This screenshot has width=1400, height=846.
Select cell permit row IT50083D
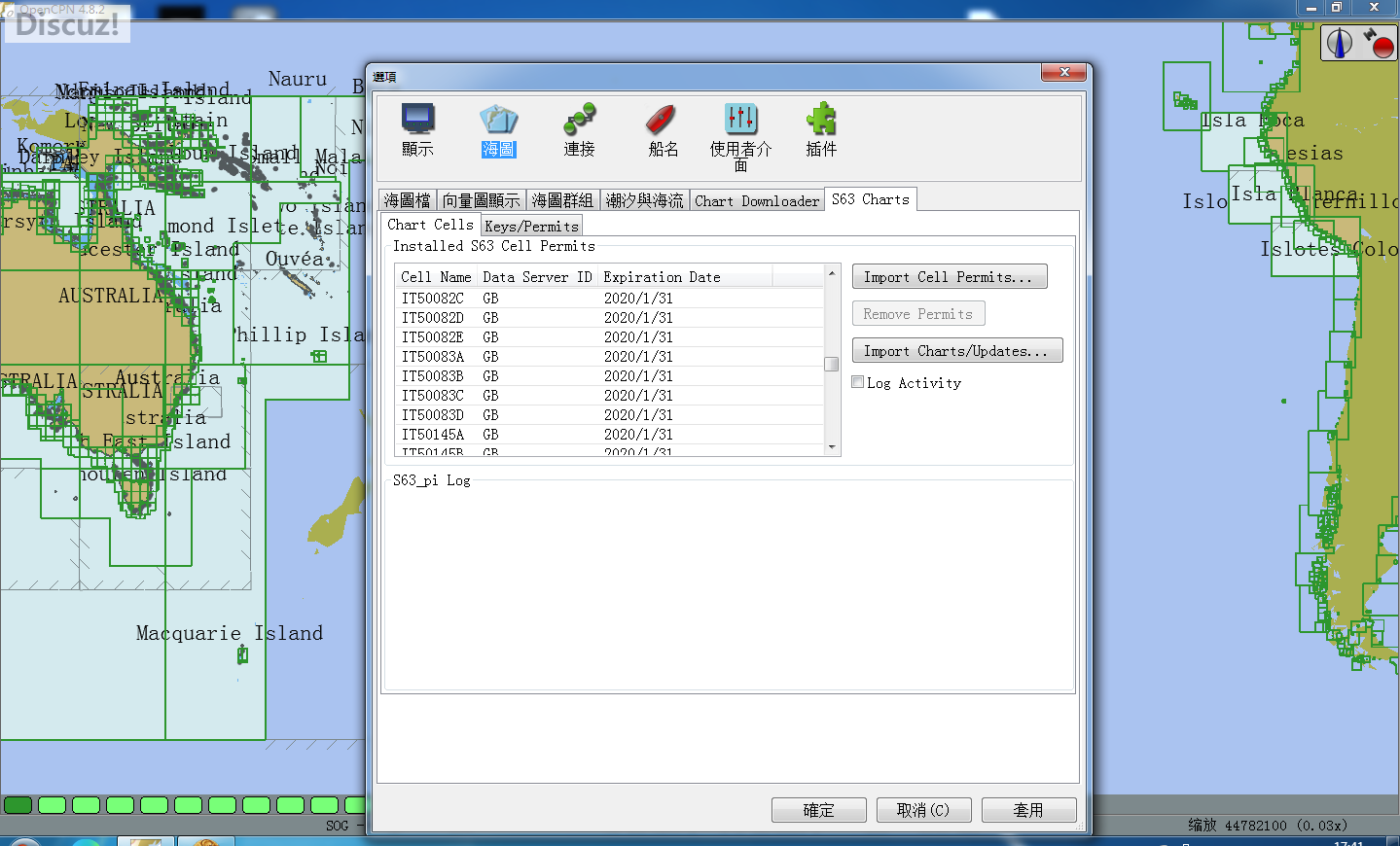pyautogui.click(x=610, y=415)
